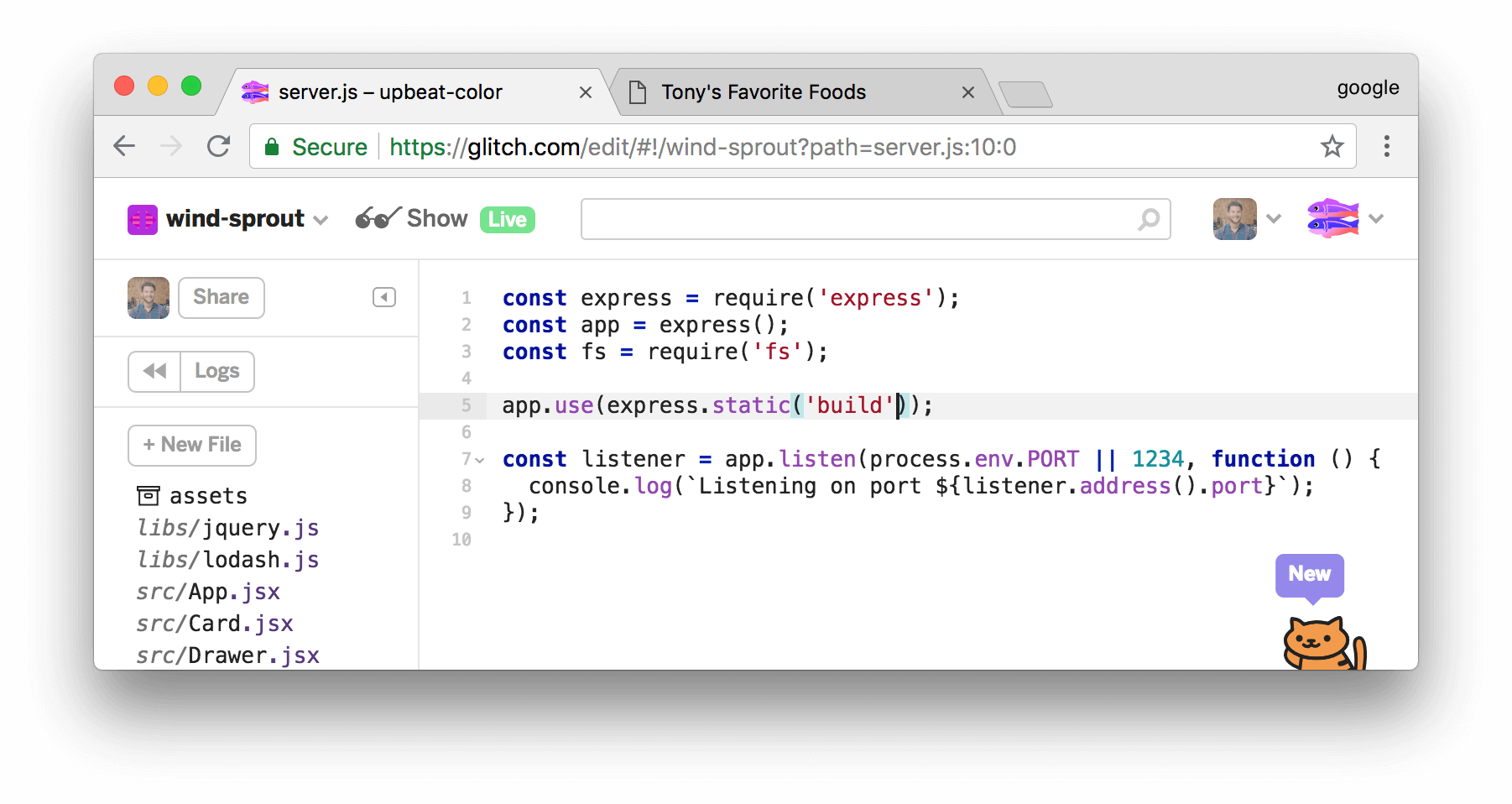The width and height of the screenshot is (1512, 804).
Task: Open browser options with three-dot menu
Action: pos(1387,146)
